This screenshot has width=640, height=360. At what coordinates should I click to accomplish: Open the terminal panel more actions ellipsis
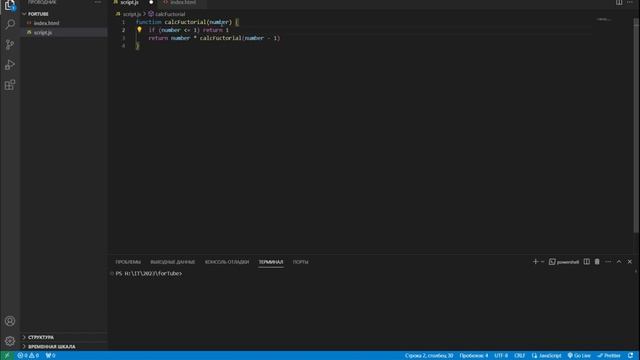608,262
